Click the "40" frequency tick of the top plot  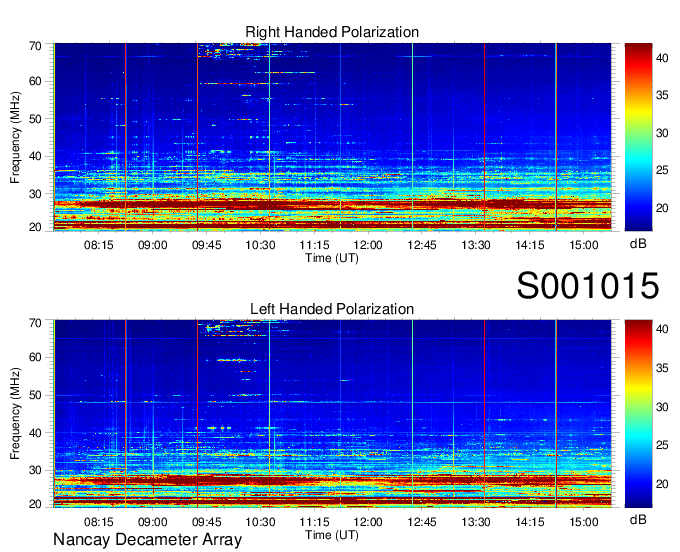coord(35,156)
